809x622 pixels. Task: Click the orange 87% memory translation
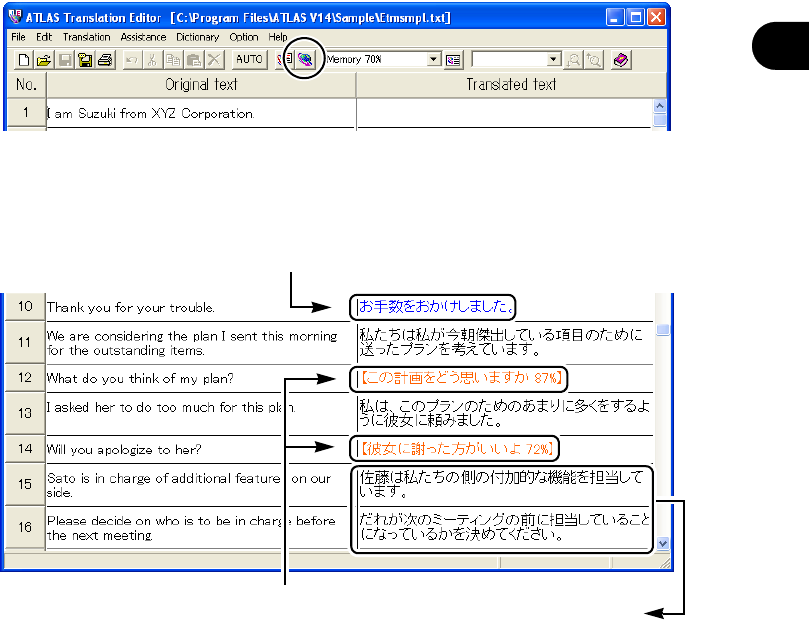click(461, 378)
